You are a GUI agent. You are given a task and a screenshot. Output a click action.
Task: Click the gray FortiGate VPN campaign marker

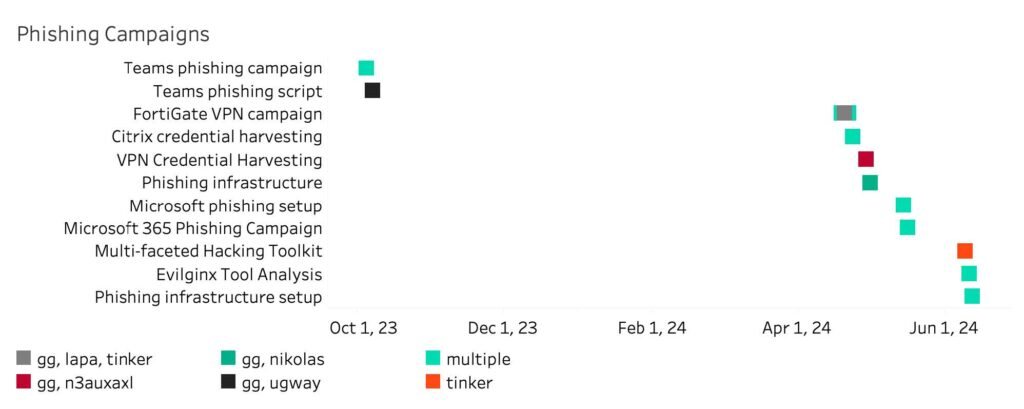point(844,113)
